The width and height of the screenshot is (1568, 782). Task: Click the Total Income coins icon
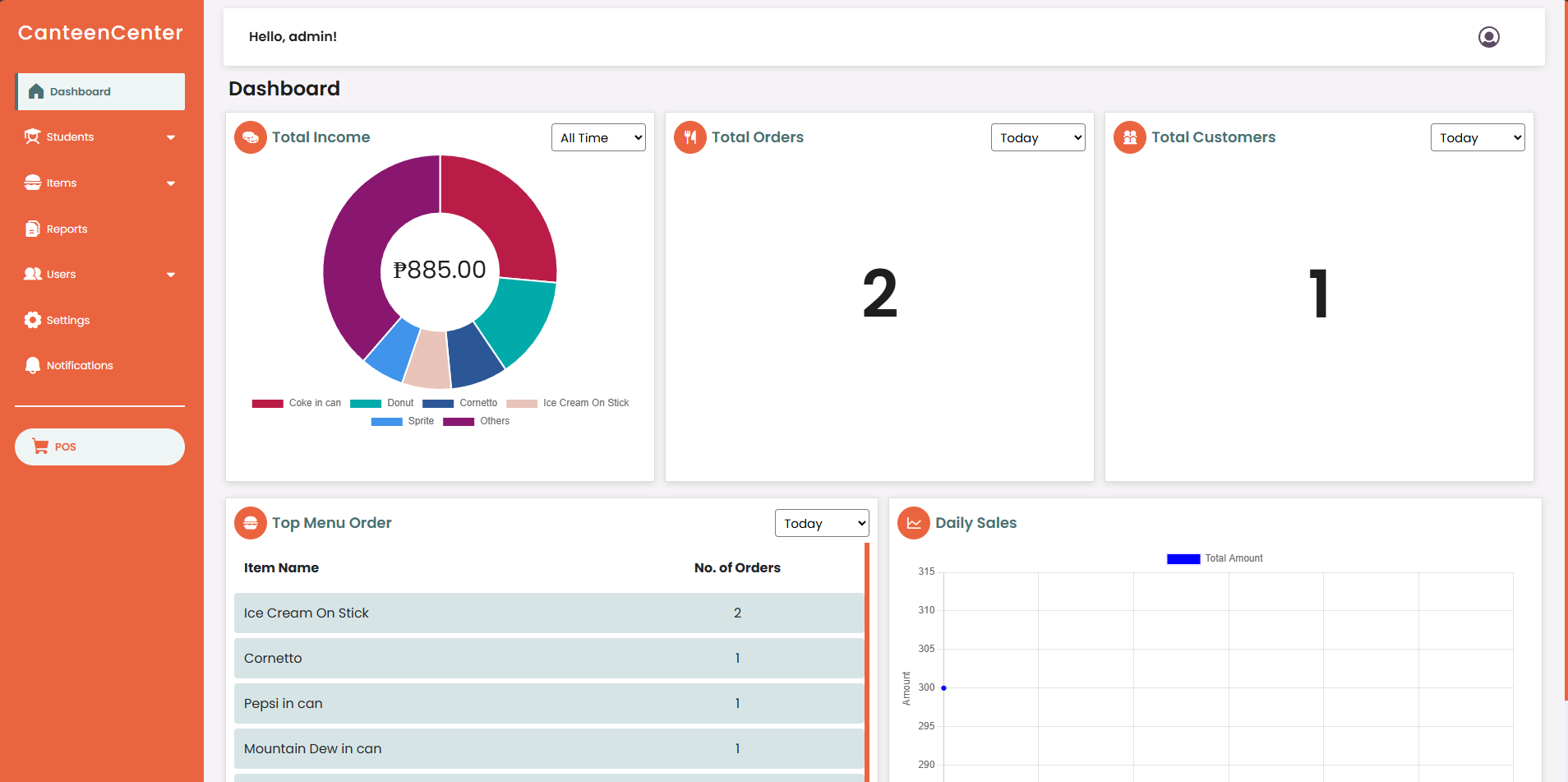click(x=251, y=137)
